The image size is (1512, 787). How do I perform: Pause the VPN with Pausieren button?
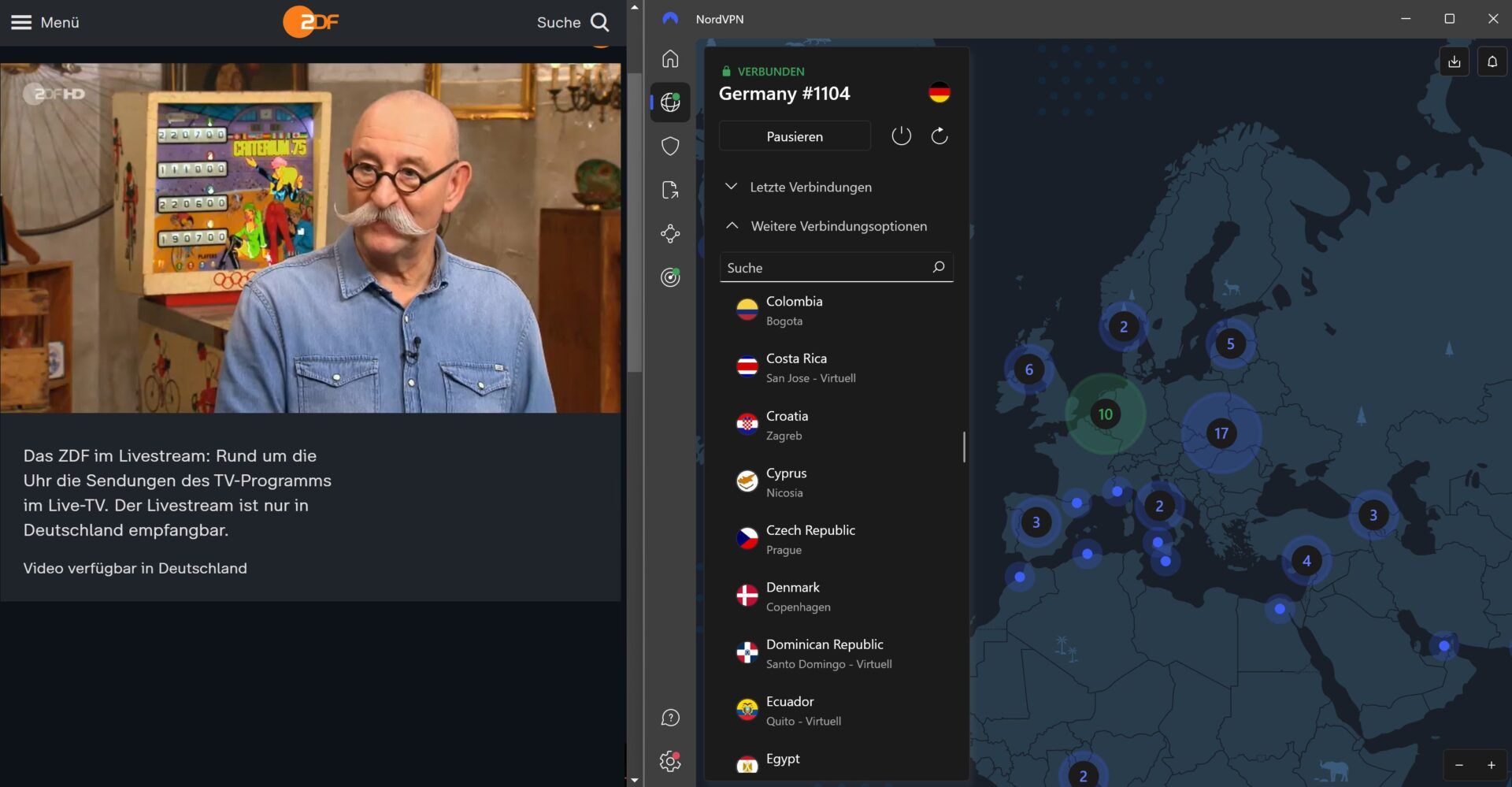pos(795,136)
